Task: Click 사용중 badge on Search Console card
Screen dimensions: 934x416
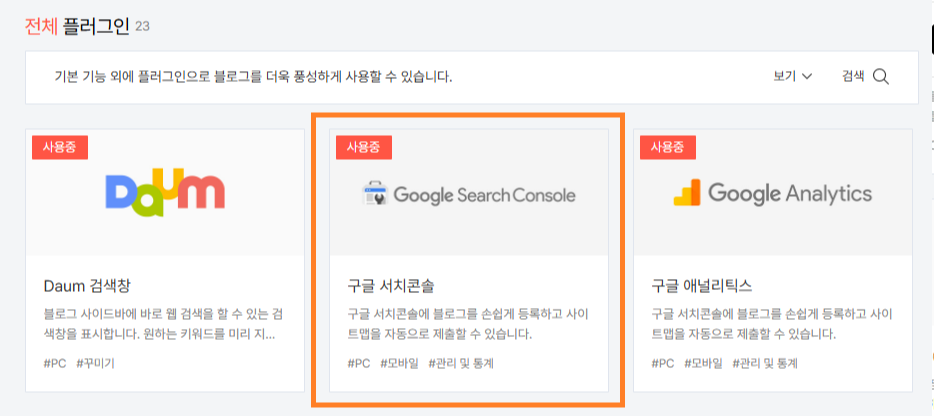Action: pos(363,147)
